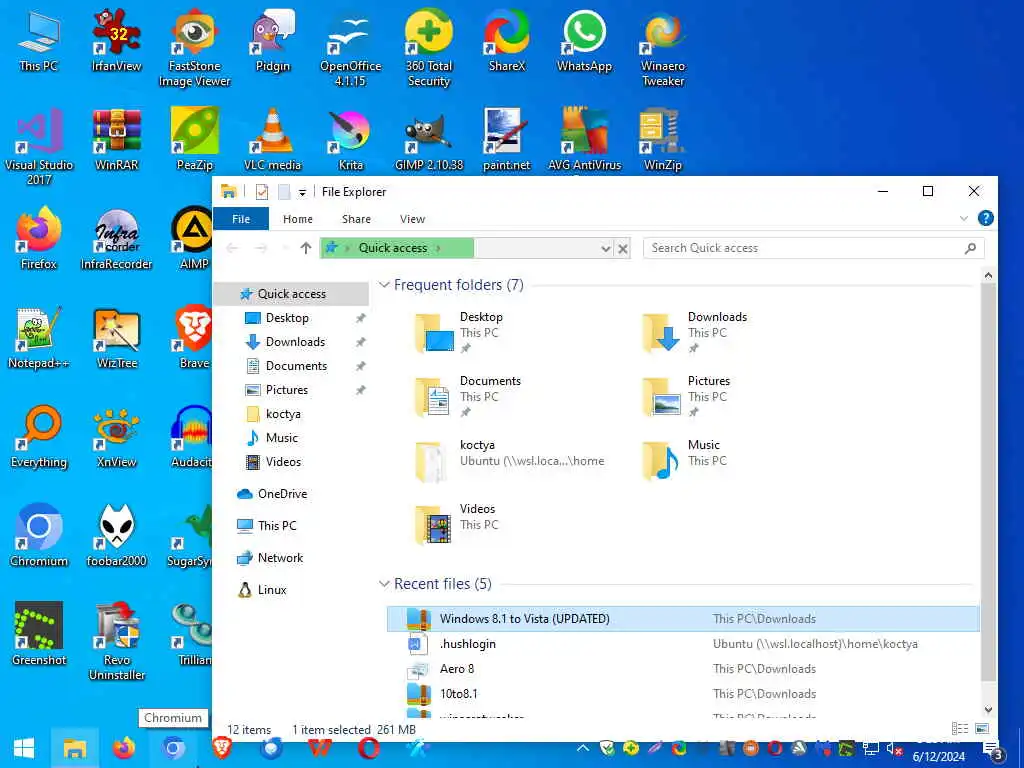The image size is (1024, 768).
Task: Open the File ribbon tab
Action: pyautogui.click(x=241, y=219)
